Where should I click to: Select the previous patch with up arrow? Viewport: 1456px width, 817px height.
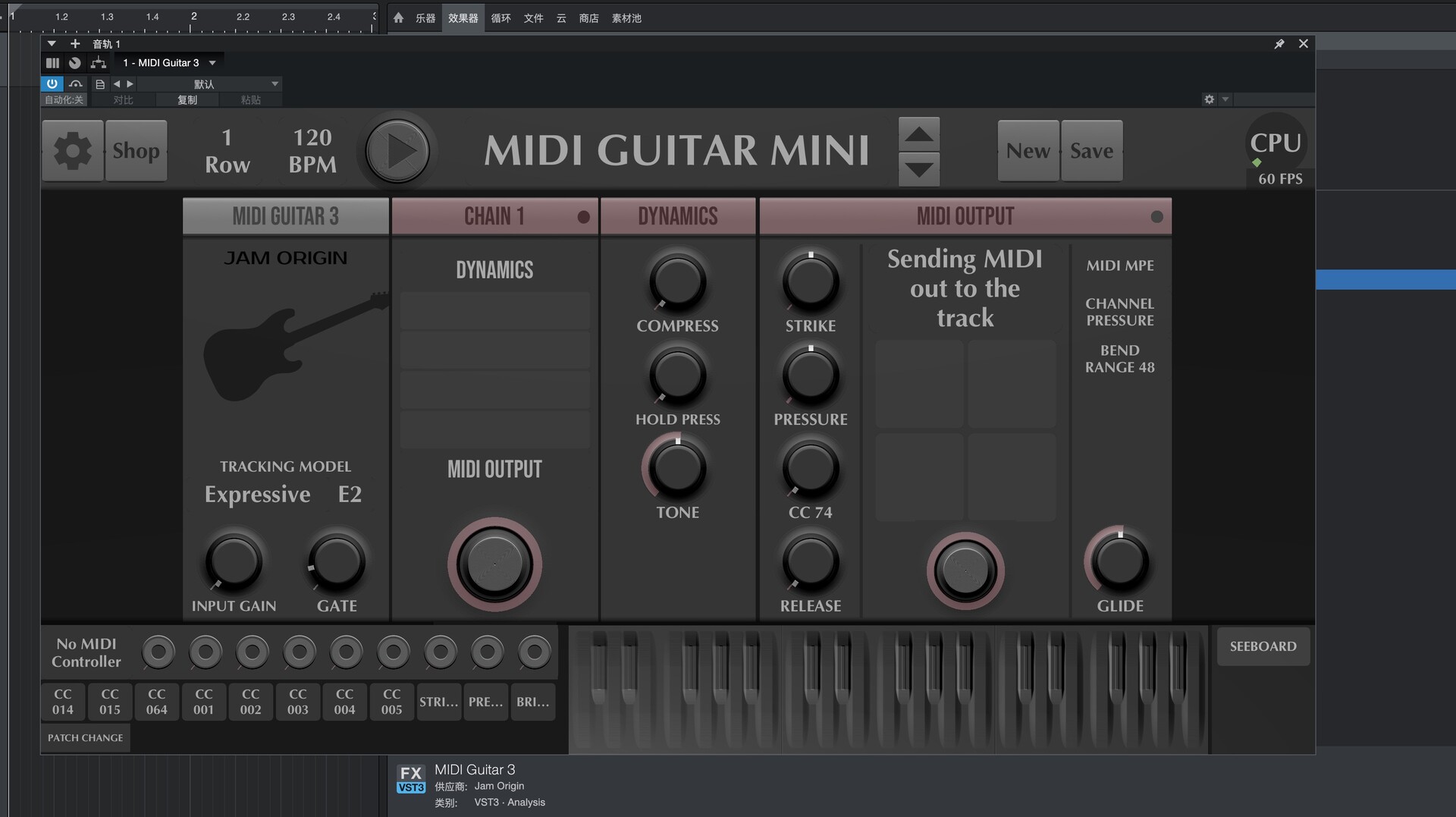click(x=918, y=134)
